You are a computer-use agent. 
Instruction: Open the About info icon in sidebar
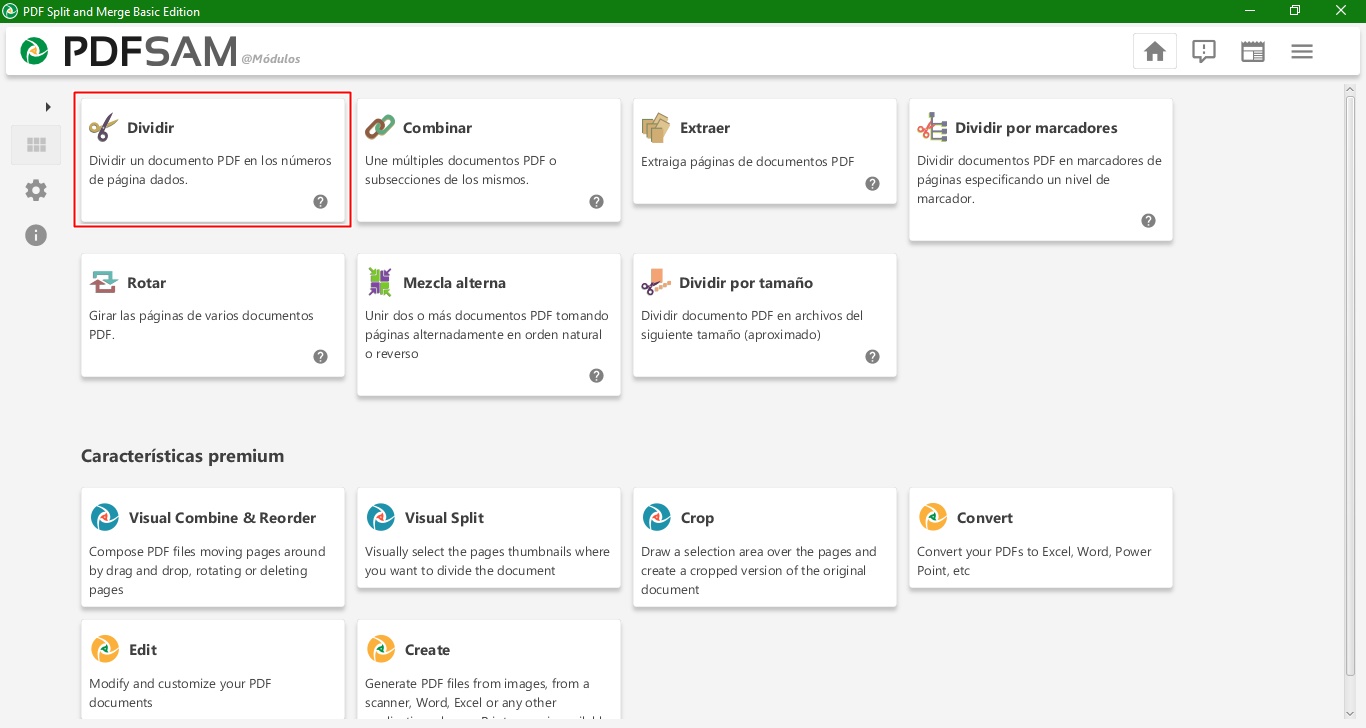(36, 235)
